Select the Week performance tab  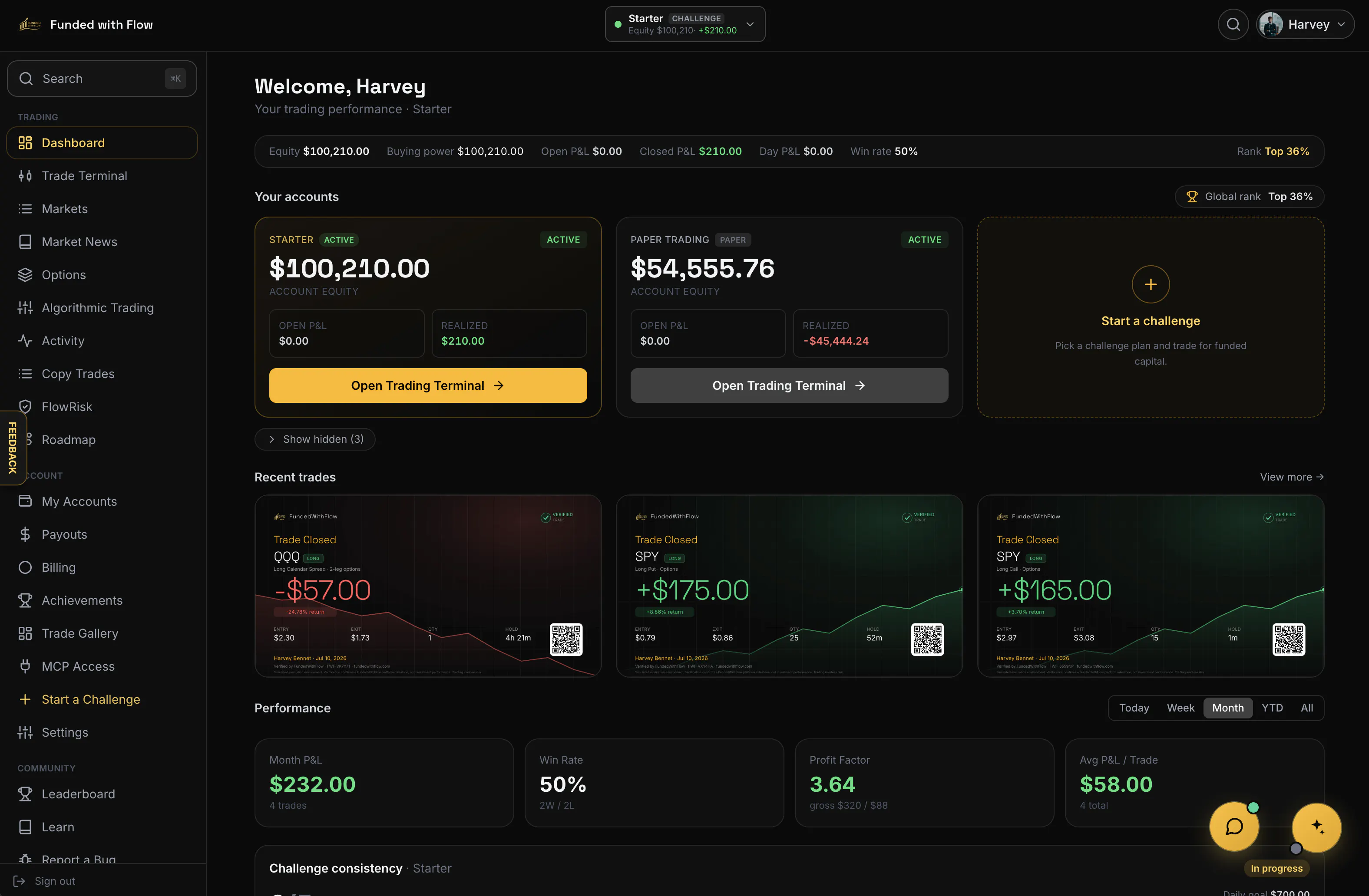tap(1181, 708)
